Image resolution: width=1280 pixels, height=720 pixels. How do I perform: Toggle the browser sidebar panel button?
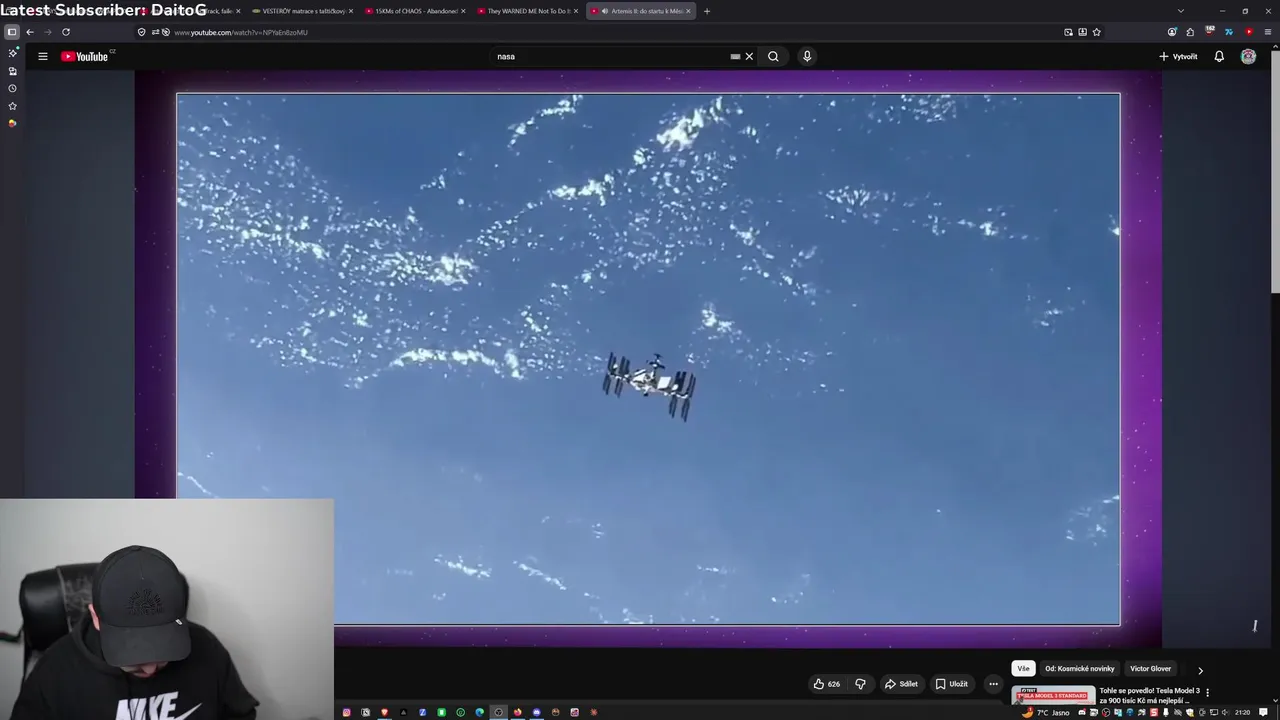pos(12,32)
